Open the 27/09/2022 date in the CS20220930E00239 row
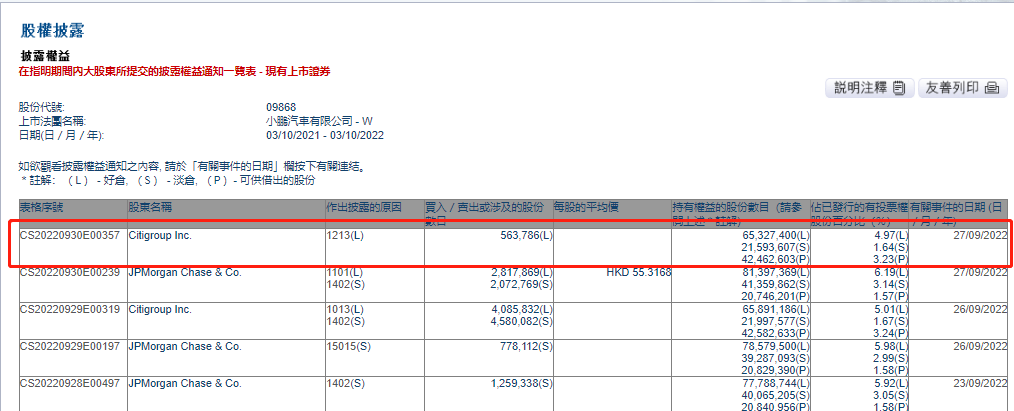 pyautogui.click(x=981, y=273)
